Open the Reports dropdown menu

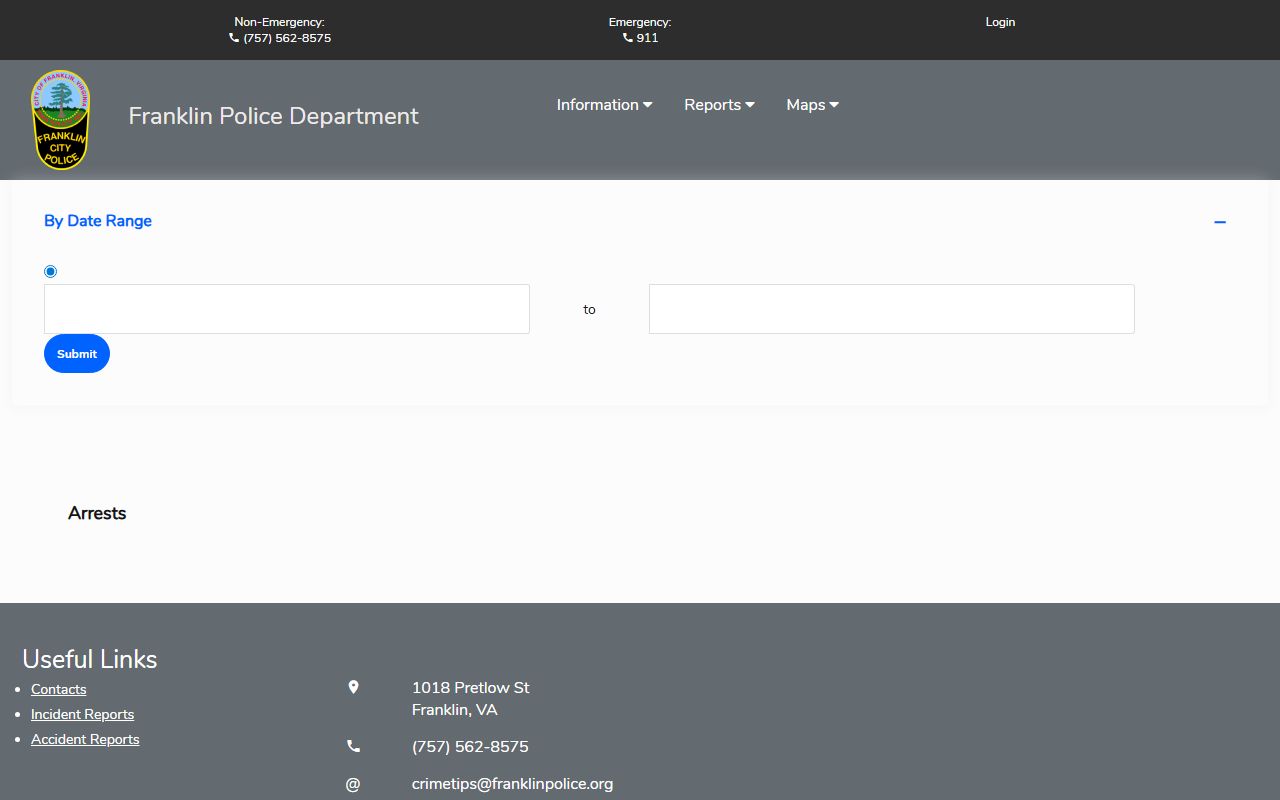[719, 105]
